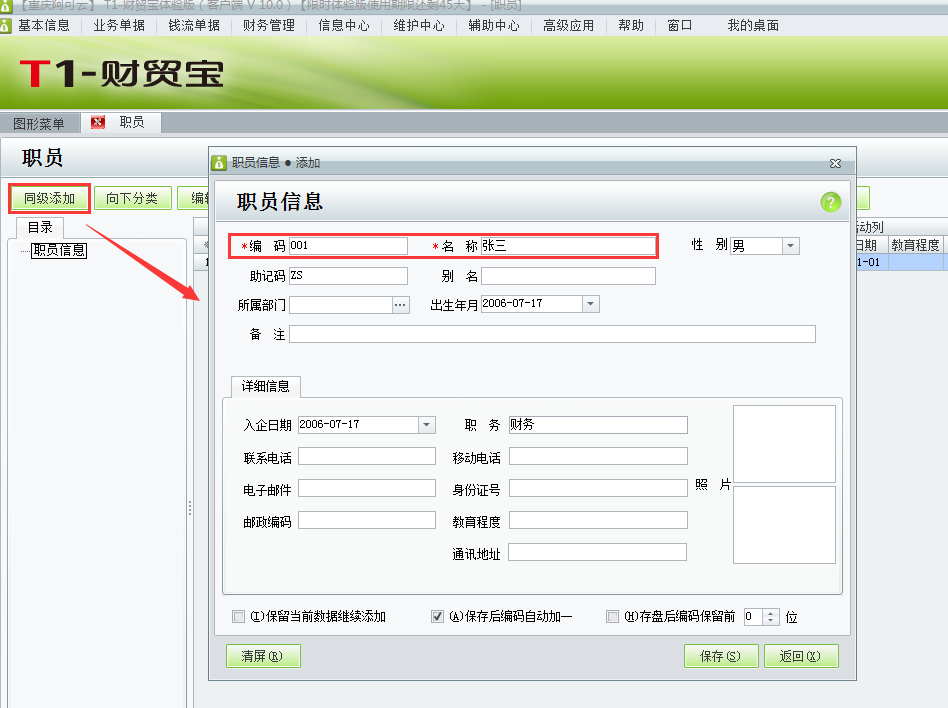Click 保存 button

coord(721,656)
